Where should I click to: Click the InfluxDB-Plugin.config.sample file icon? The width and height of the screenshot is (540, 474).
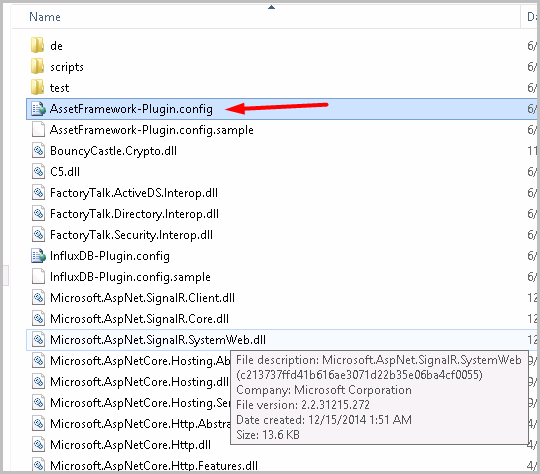[38, 277]
